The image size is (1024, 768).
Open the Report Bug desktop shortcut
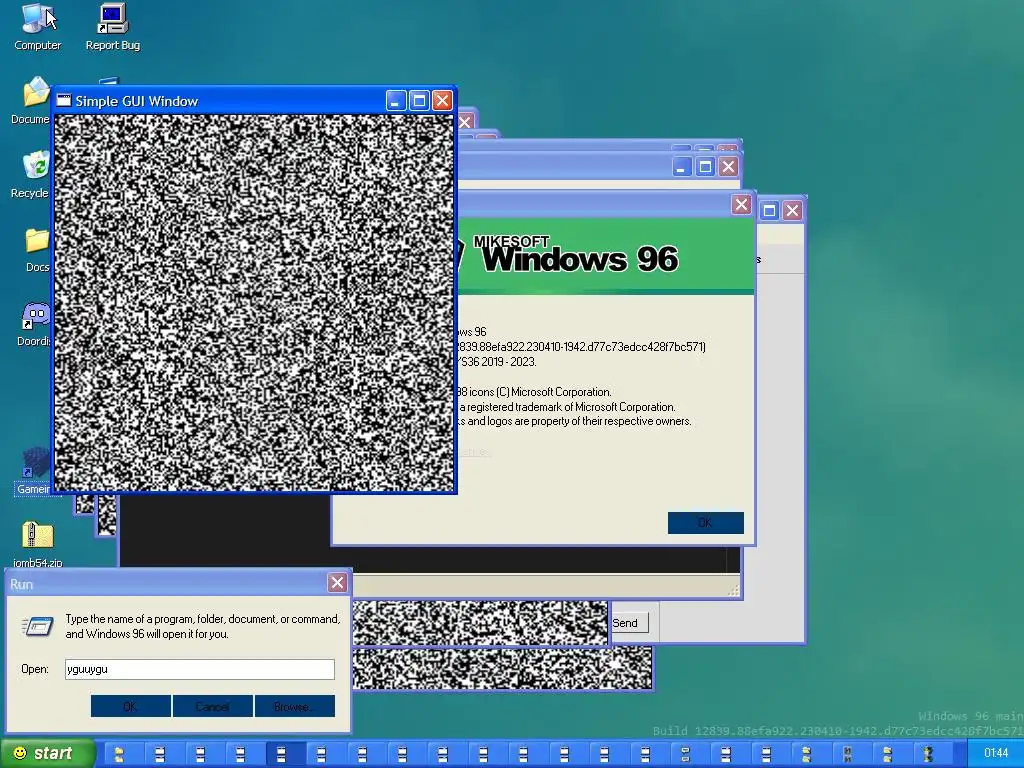[113, 27]
